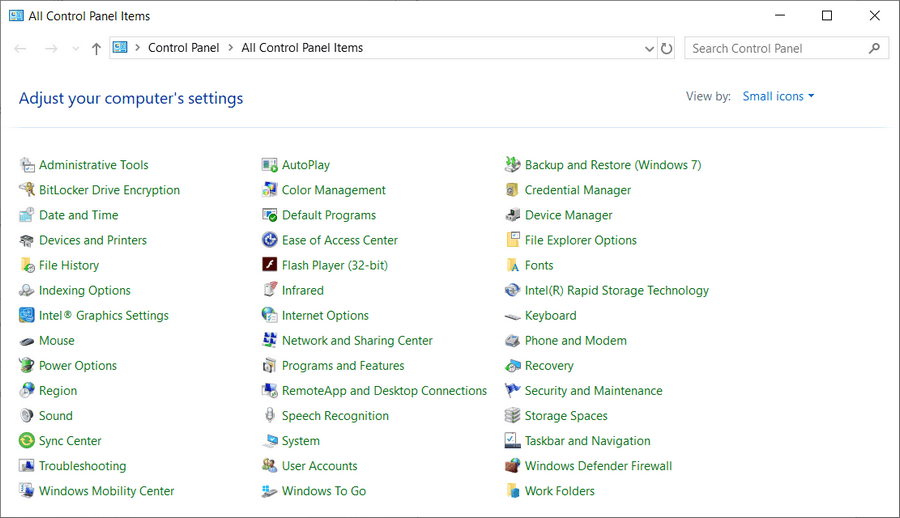Click the BitLocker Drive Encryption key icon

[27, 190]
